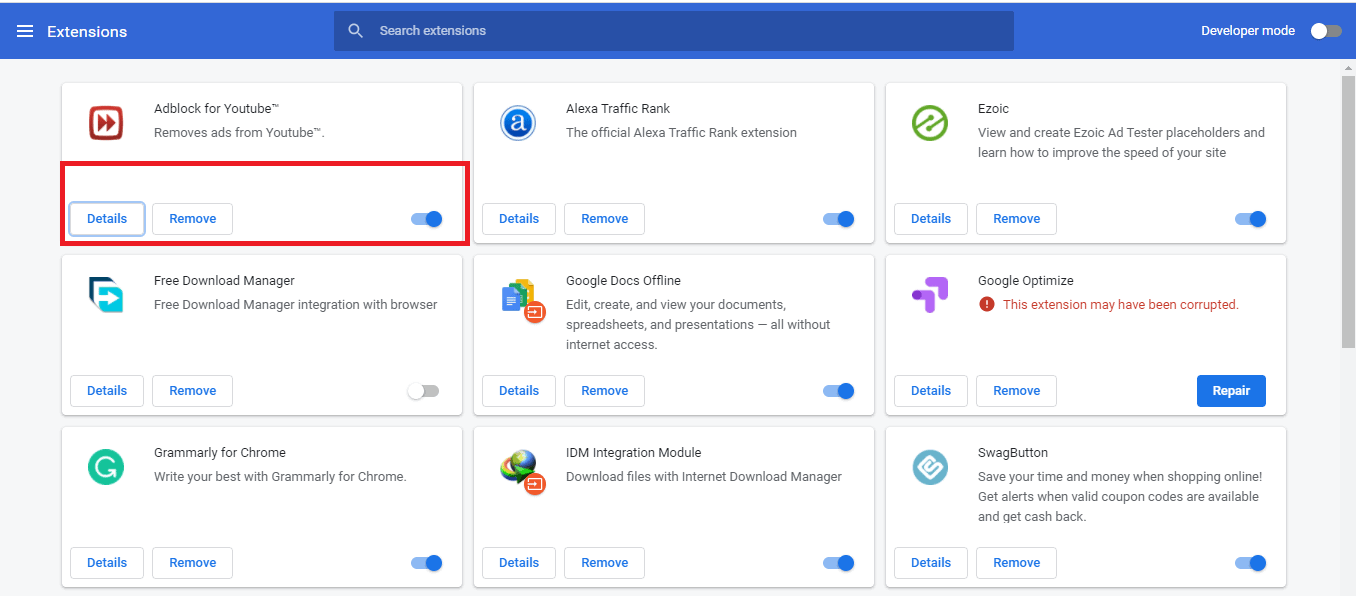Remove the Ezoic extension
Image resolution: width=1356 pixels, height=596 pixels.
click(x=1016, y=219)
